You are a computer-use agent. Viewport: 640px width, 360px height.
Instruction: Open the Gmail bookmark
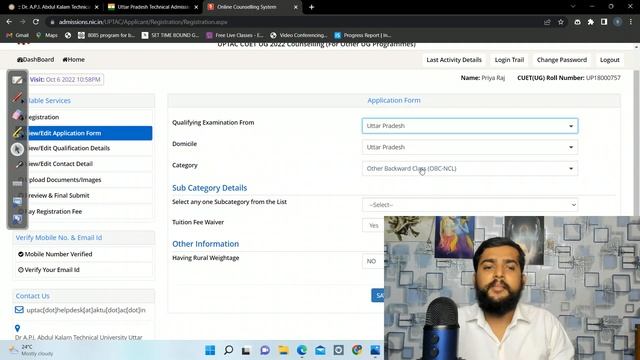pos(18,36)
